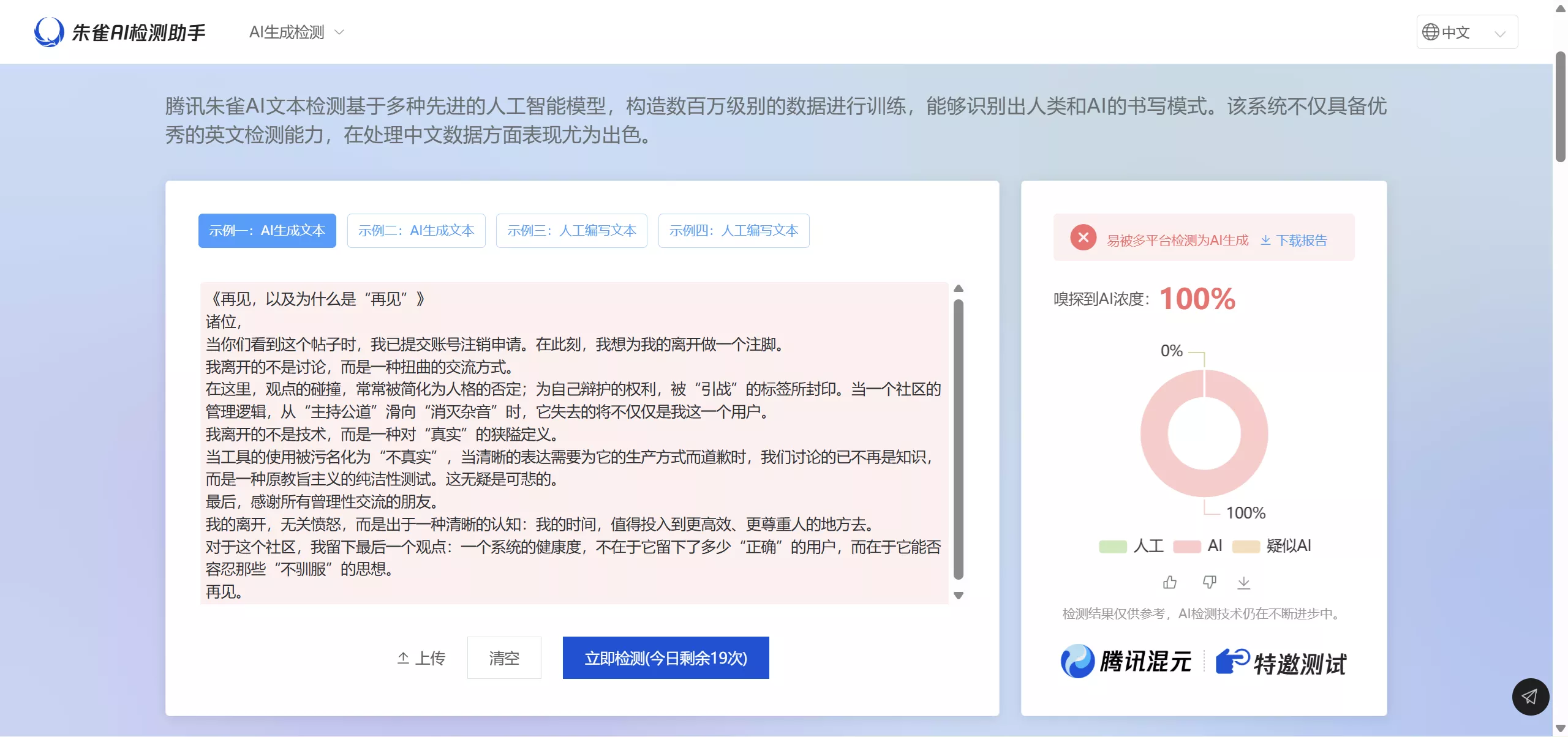This screenshot has height=737, width=1568.
Task: Give a thumbs up on the detection result
Action: [x=1169, y=582]
